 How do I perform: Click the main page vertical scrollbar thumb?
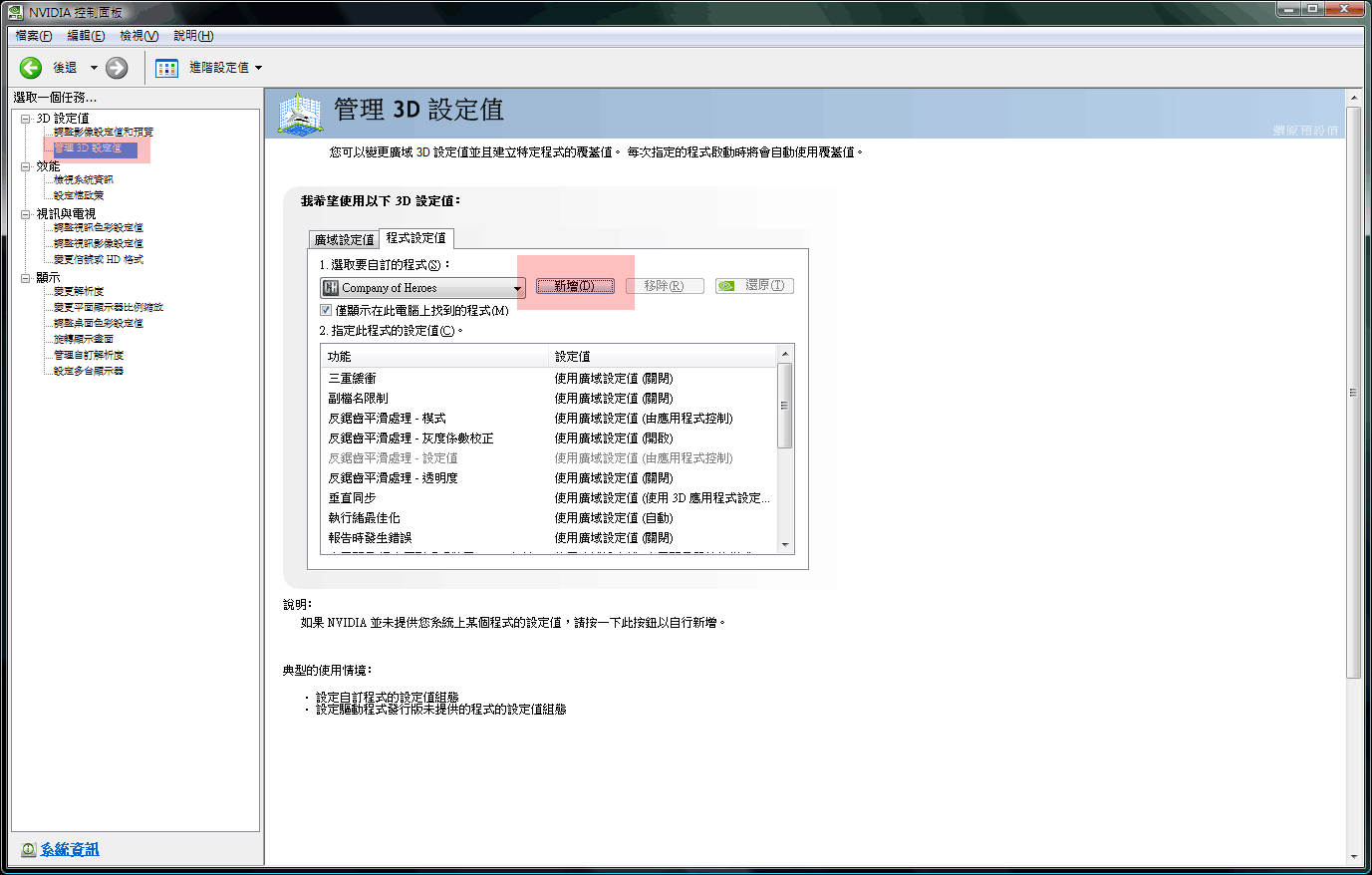click(x=1353, y=392)
